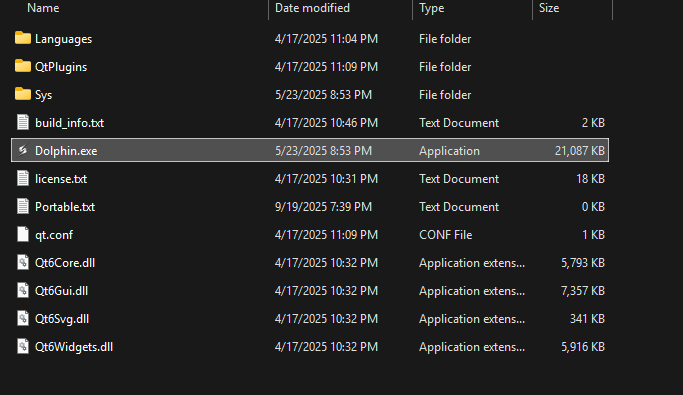Sort by the Date modified column header
The width and height of the screenshot is (683, 395).
pyautogui.click(x=312, y=8)
